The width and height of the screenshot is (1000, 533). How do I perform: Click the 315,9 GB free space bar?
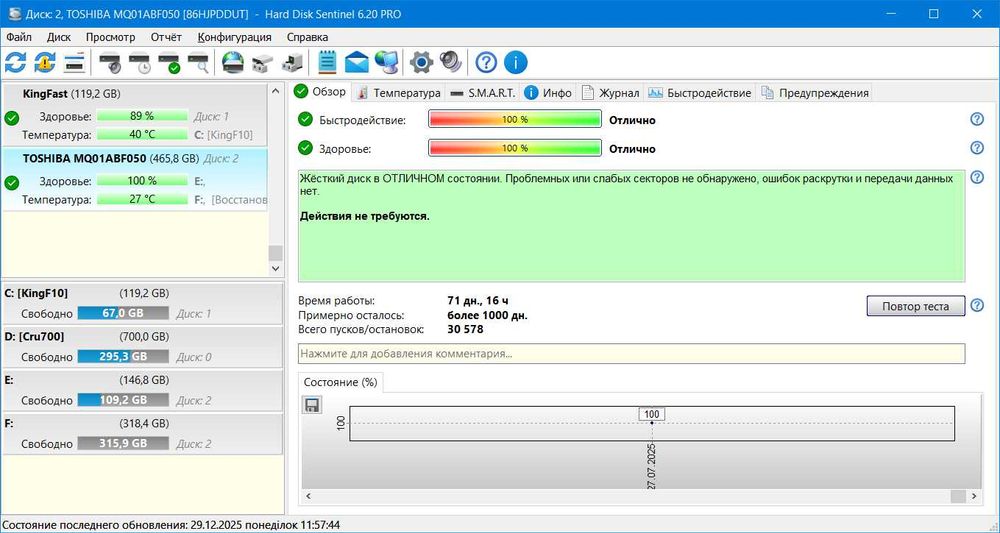[123, 443]
